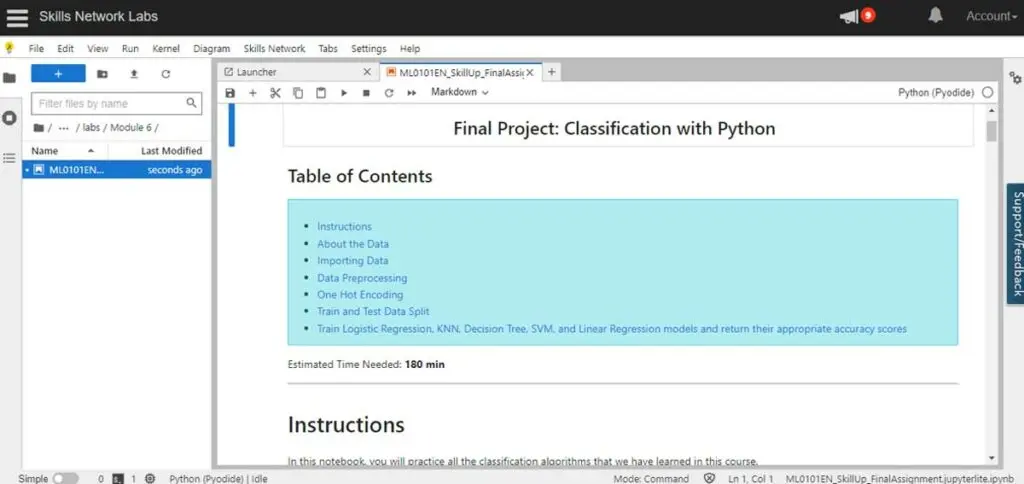Open the hamburger menu in Skills Network Labs
The image size is (1024, 484).
click(17, 17)
